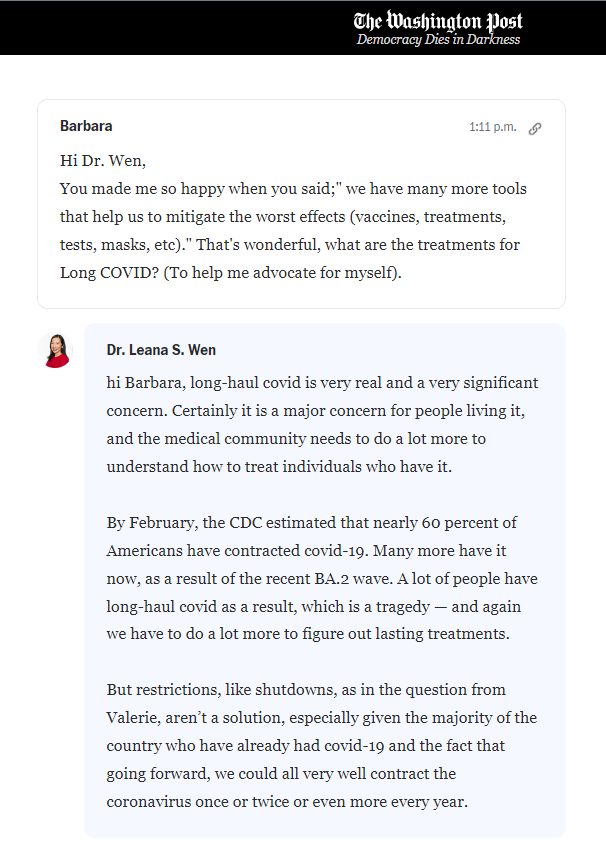Click the "coronavirus once or twice" closing line

[x=300, y=802]
